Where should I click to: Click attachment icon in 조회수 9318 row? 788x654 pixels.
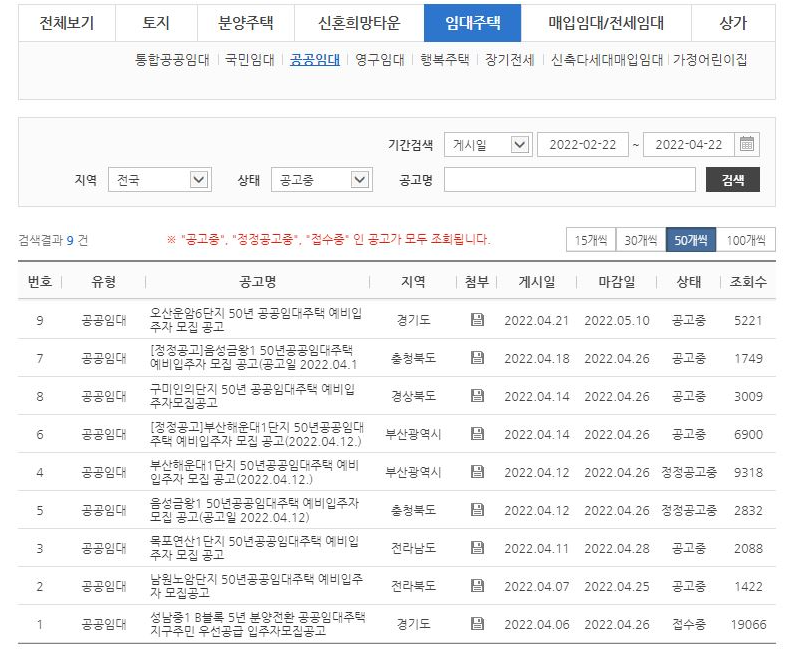477,472
